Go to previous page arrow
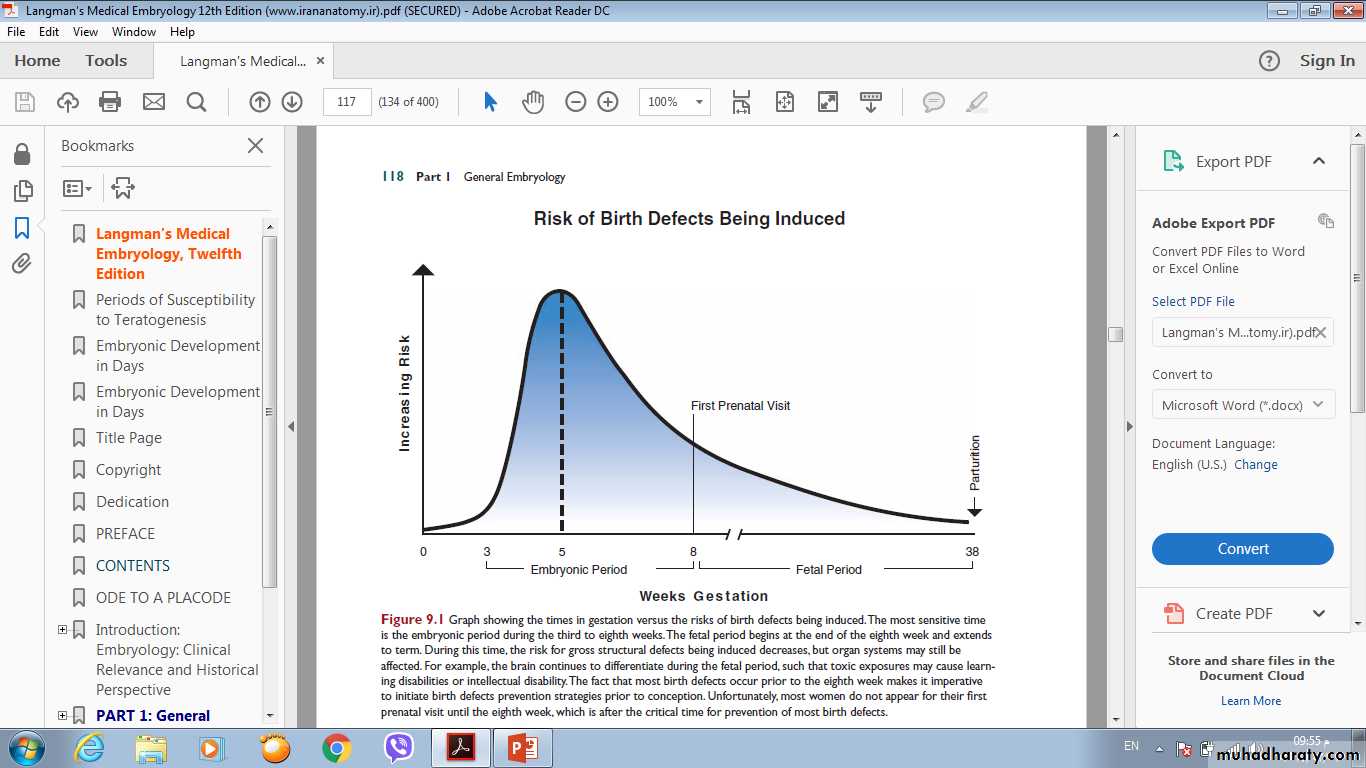 pos(260,102)
